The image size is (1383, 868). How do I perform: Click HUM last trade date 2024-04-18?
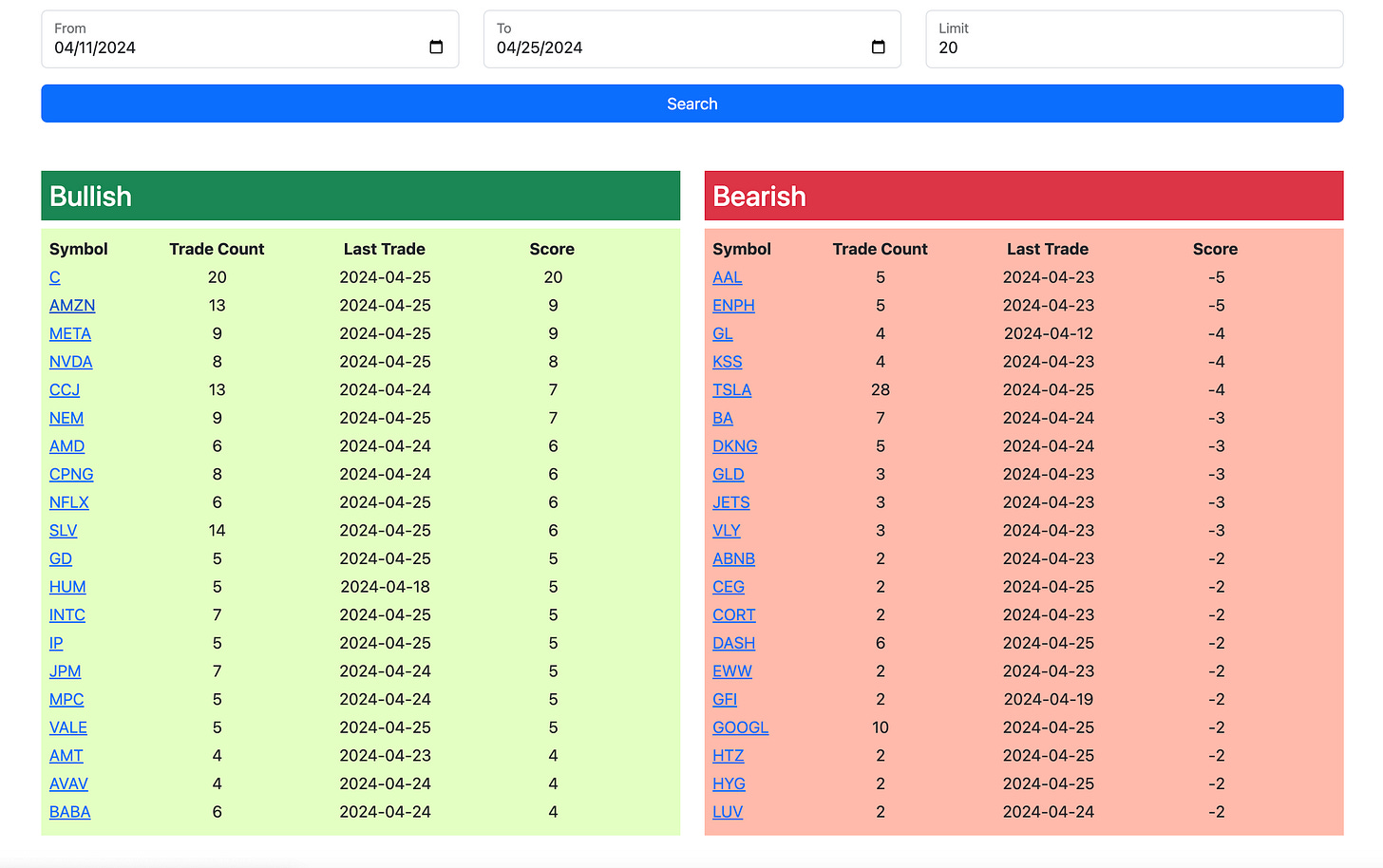coord(385,587)
